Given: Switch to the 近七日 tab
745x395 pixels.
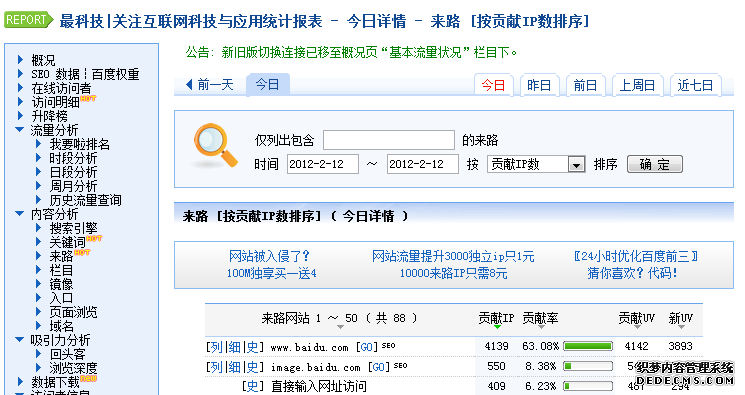Looking at the screenshot, I should click(x=695, y=85).
